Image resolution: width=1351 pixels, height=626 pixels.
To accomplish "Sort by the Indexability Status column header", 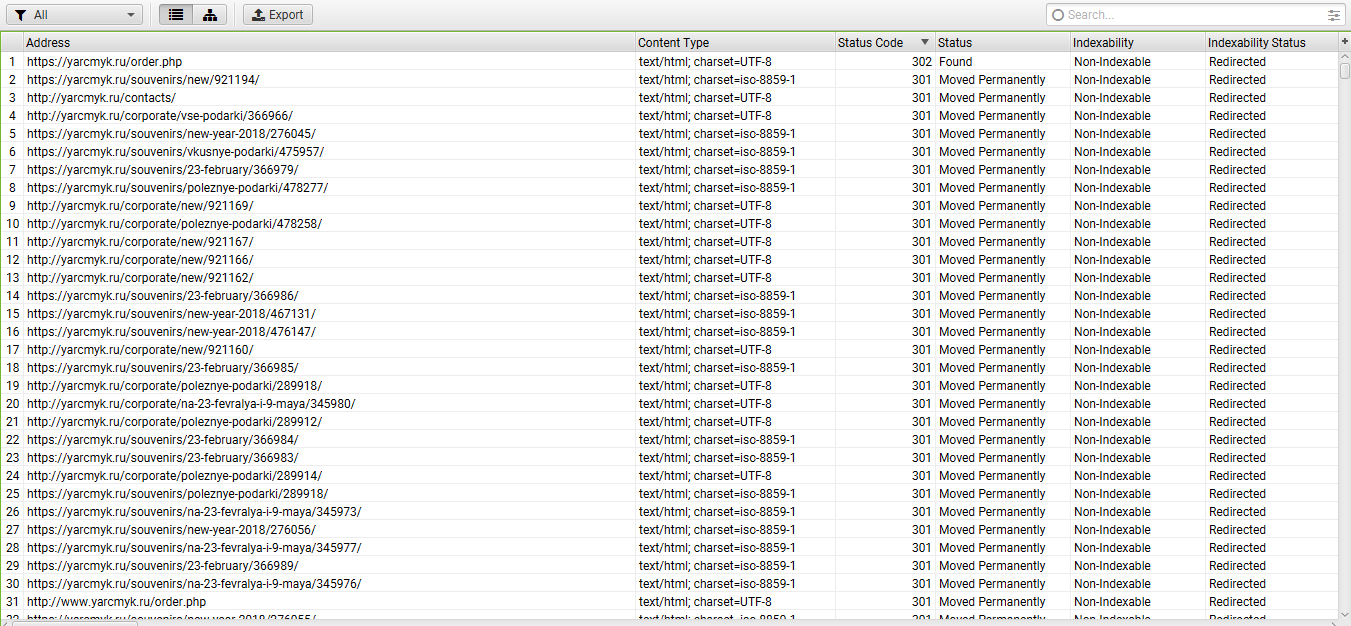I will 1271,43.
